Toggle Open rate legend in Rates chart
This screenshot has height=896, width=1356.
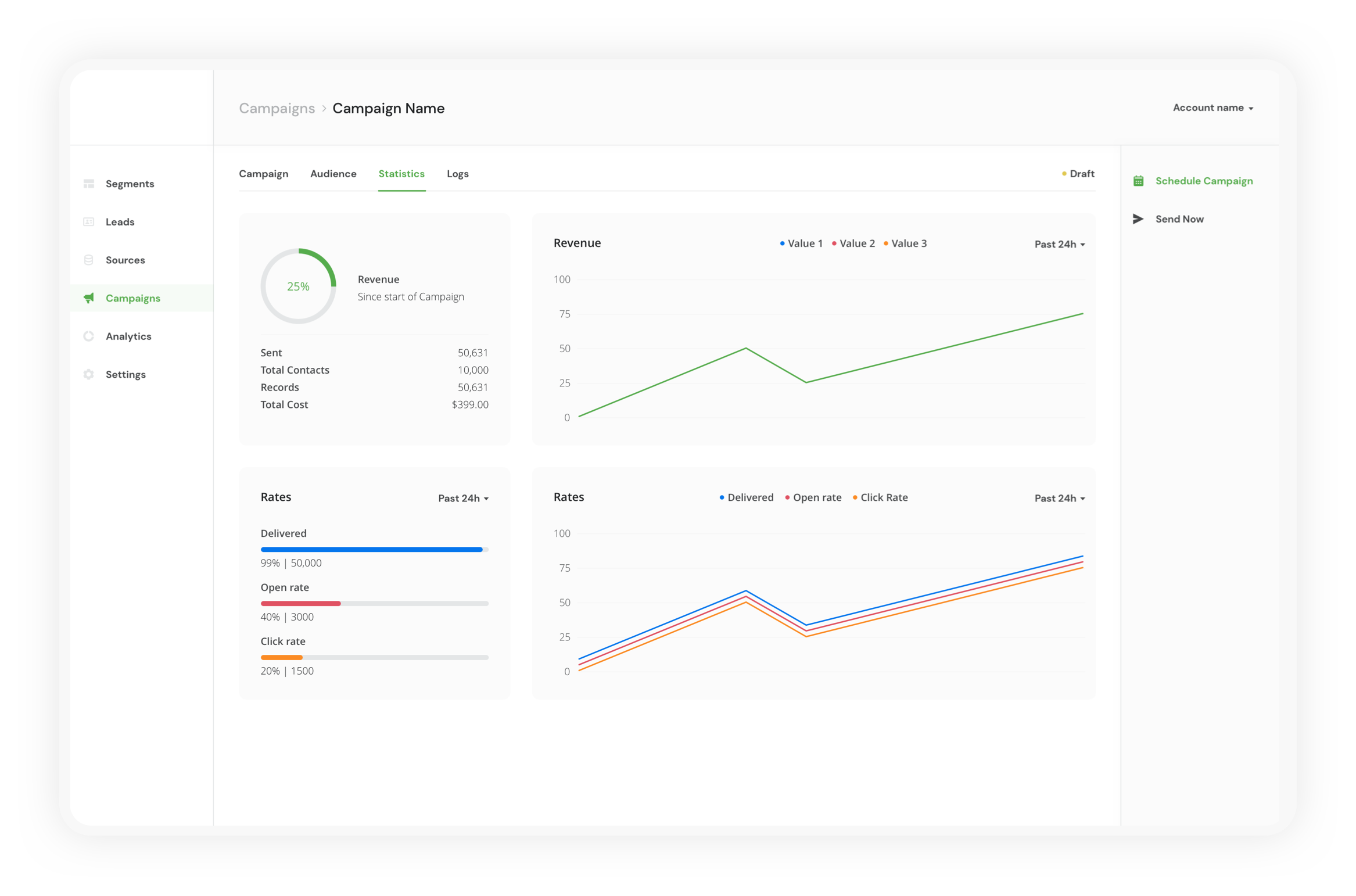(x=813, y=497)
